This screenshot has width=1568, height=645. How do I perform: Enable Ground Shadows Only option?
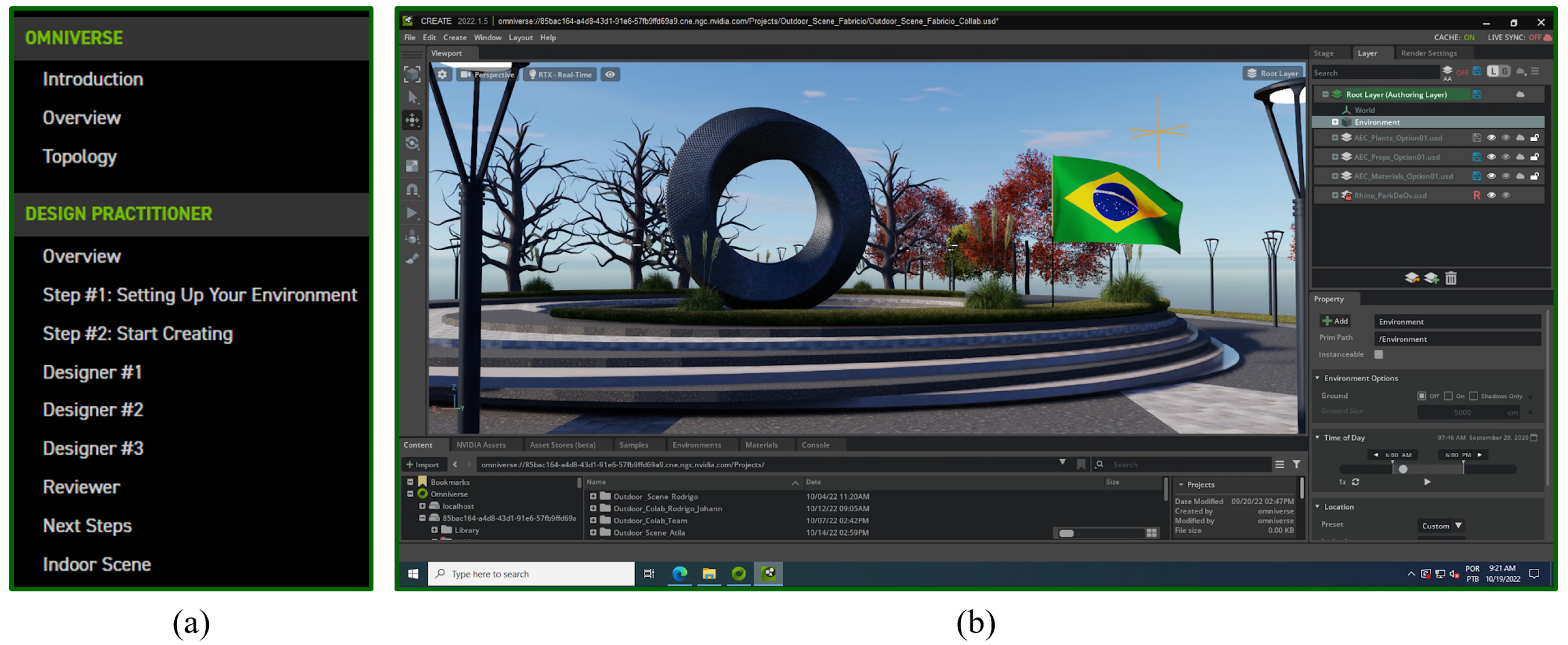[1473, 396]
